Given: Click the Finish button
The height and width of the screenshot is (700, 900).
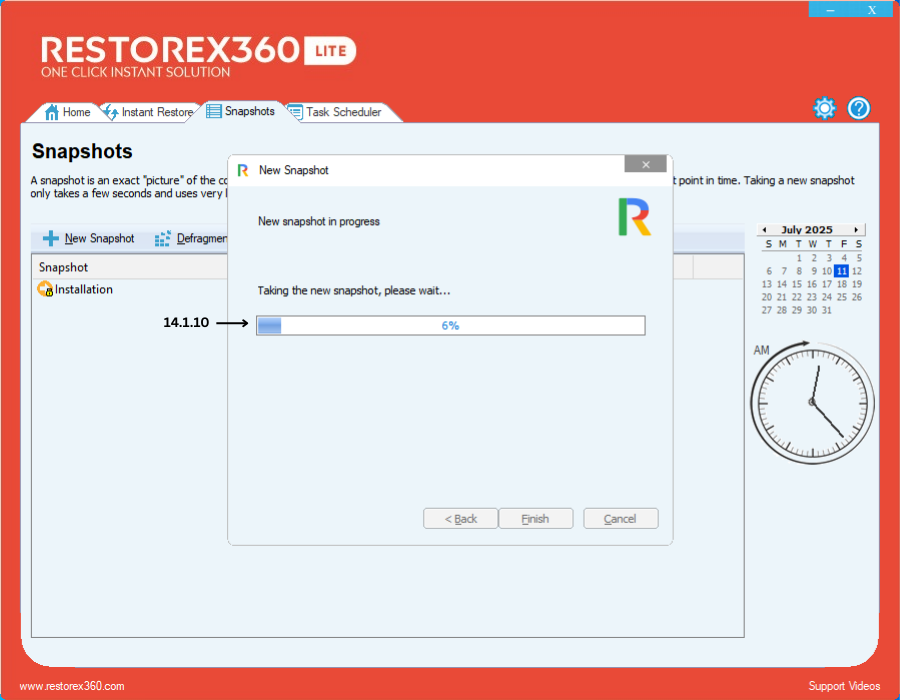Looking at the screenshot, I should point(535,519).
